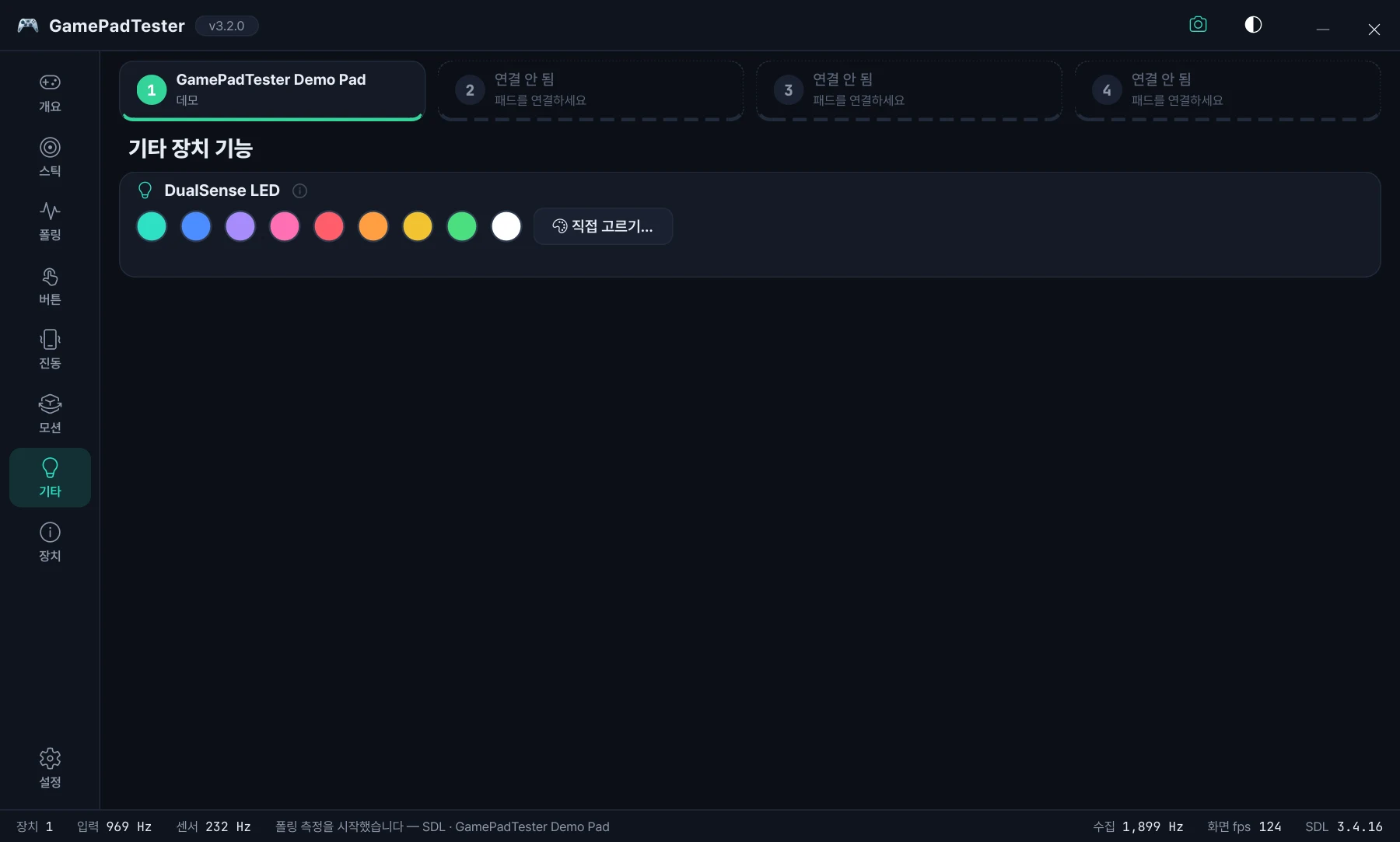Open the 폴링 polling rate section
Viewport: 1400px width, 842px height.
click(x=50, y=221)
